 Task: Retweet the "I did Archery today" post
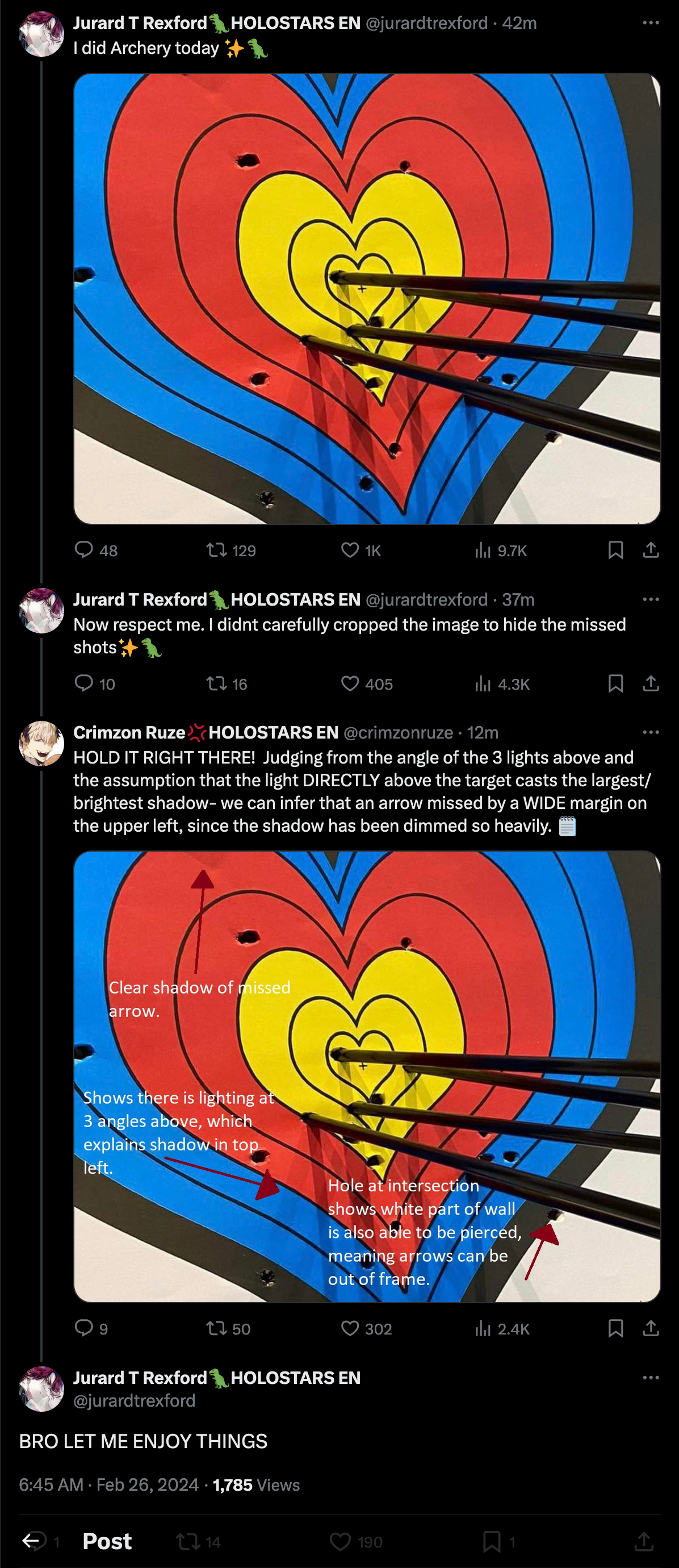216,550
